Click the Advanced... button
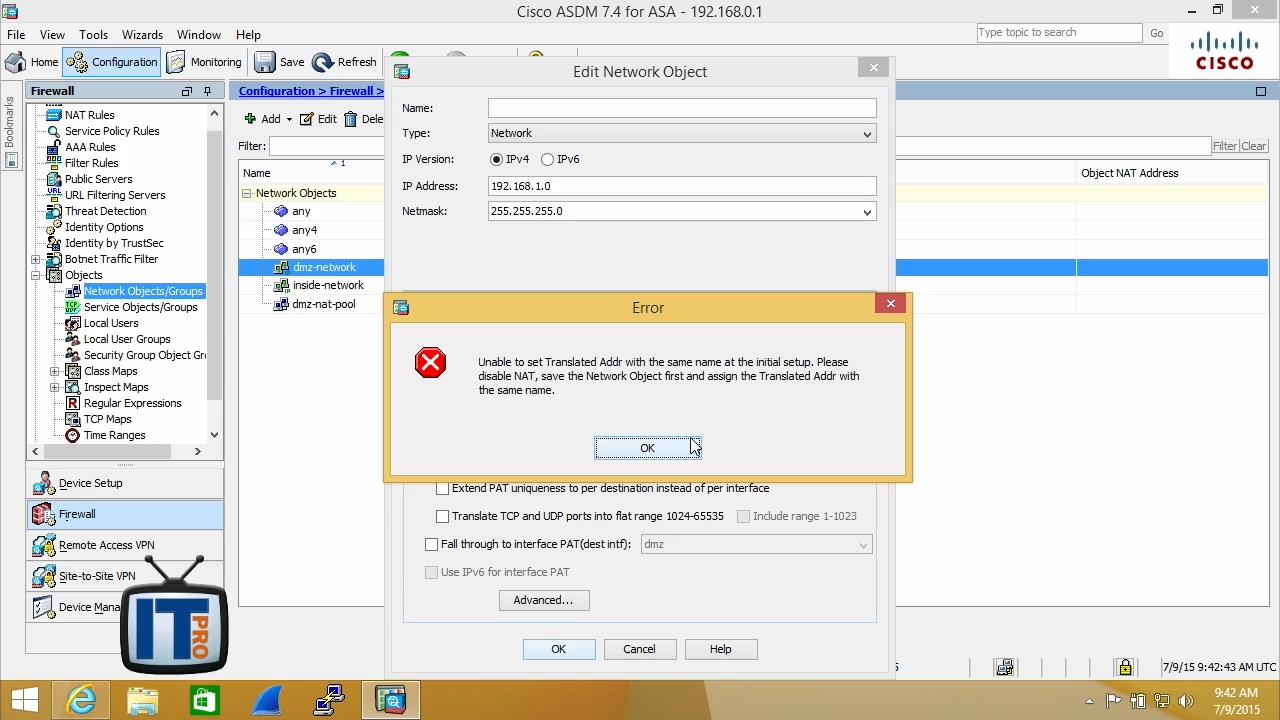The width and height of the screenshot is (1280, 720). pos(544,600)
